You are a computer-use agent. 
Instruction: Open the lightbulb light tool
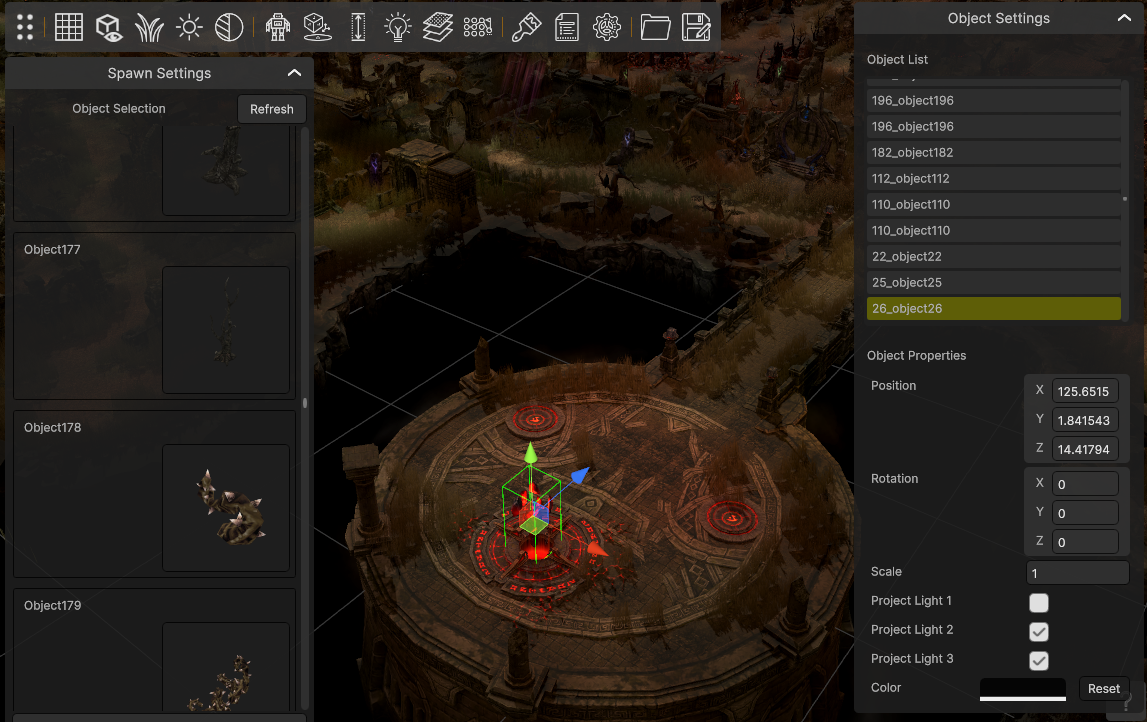pyautogui.click(x=398, y=28)
